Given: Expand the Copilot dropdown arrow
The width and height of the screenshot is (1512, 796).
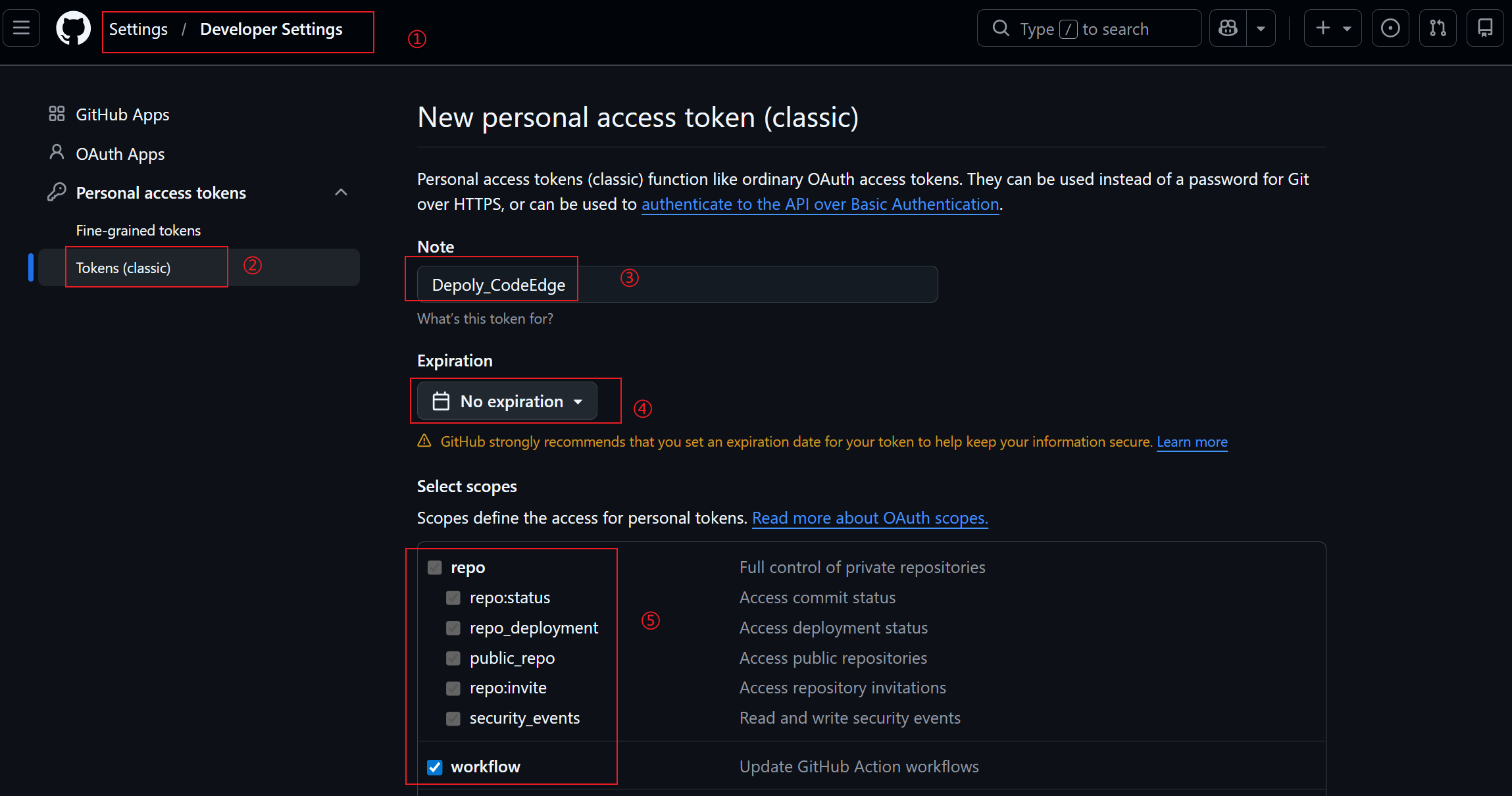Looking at the screenshot, I should [1261, 28].
